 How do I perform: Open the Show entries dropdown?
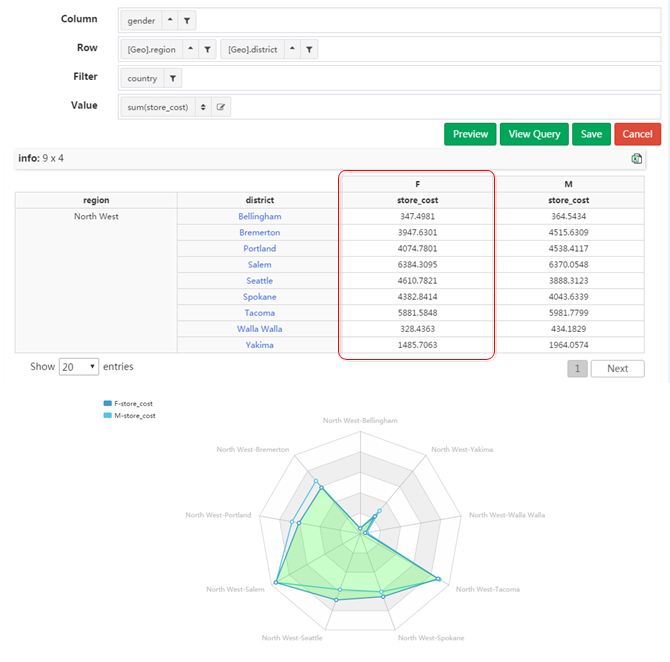(79, 367)
